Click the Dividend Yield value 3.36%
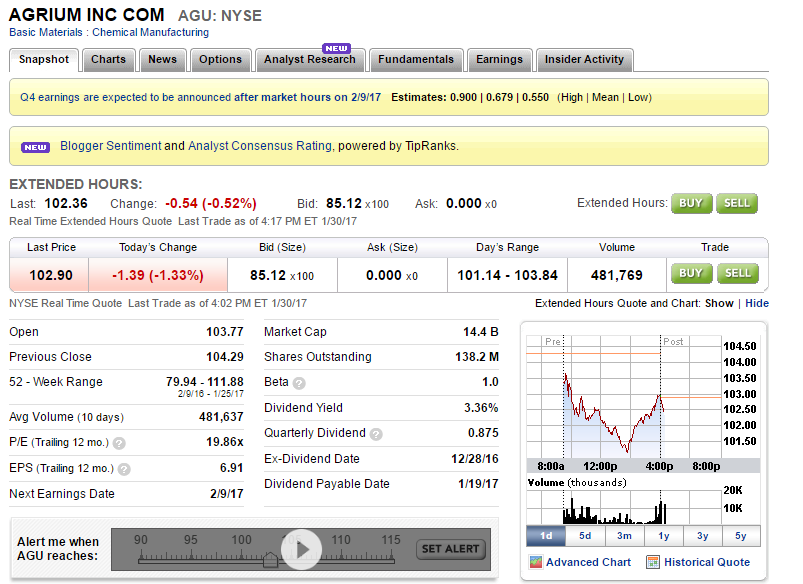The height and width of the screenshot is (584, 803). click(481, 408)
